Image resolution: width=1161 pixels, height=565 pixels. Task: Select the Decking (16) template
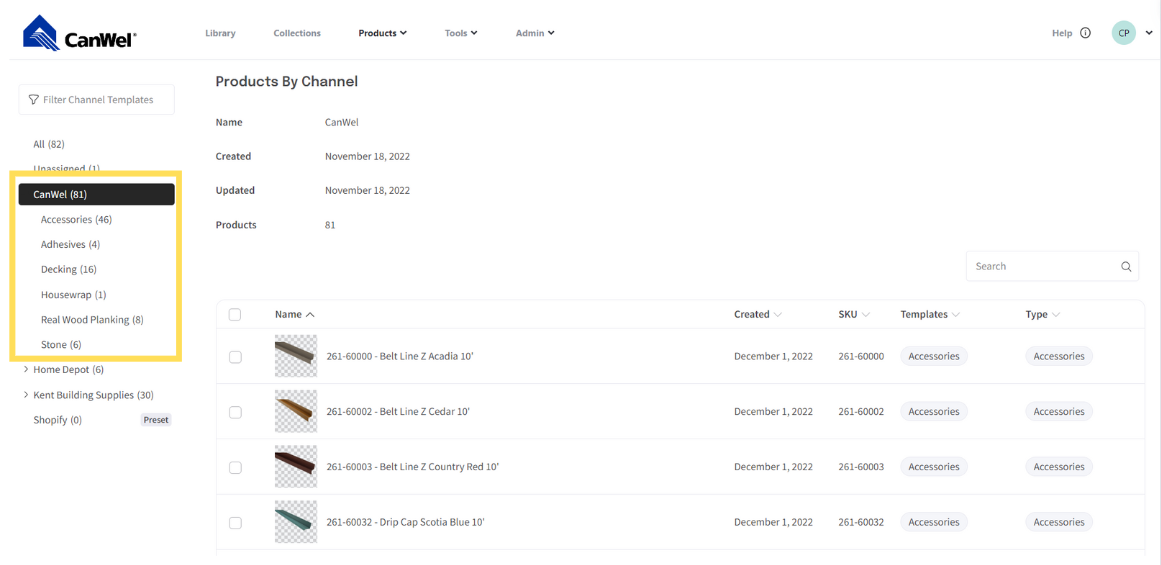(68, 269)
